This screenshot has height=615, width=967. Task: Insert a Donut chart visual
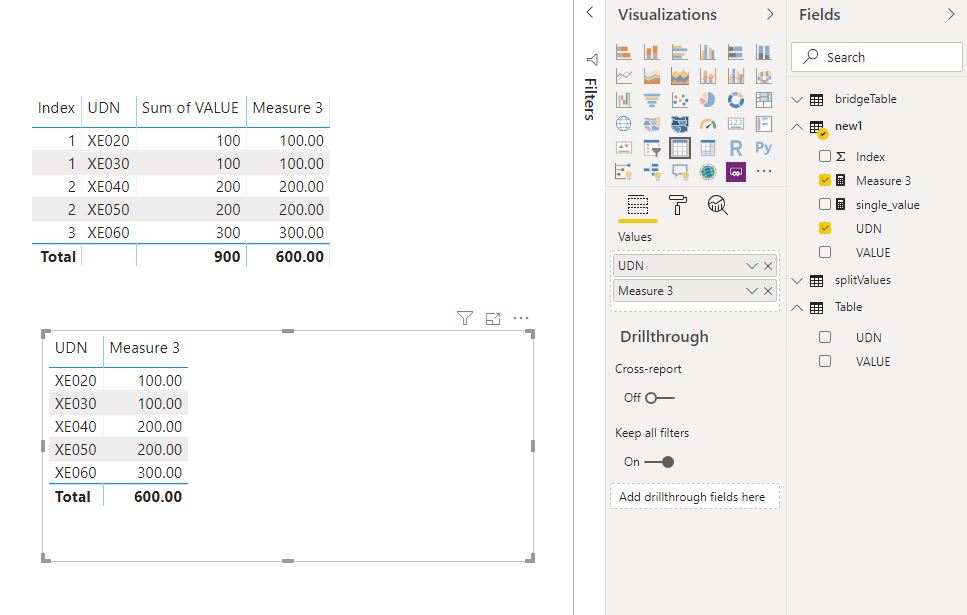pos(736,100)
